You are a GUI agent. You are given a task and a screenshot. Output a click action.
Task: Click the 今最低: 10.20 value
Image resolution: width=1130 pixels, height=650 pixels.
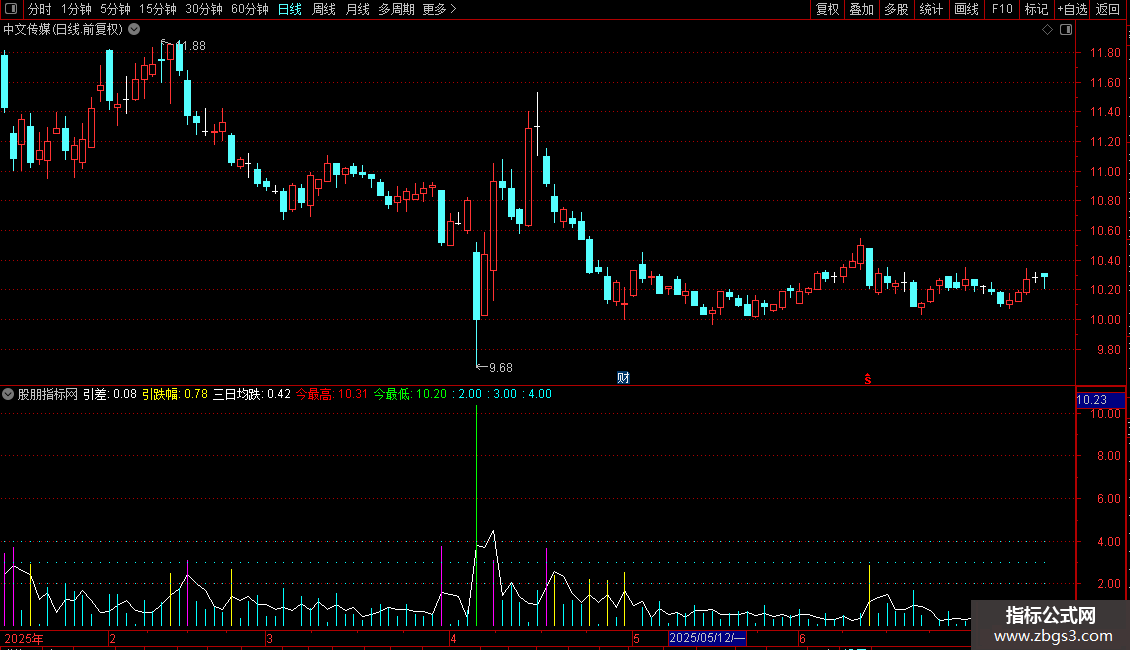point(410,394)
